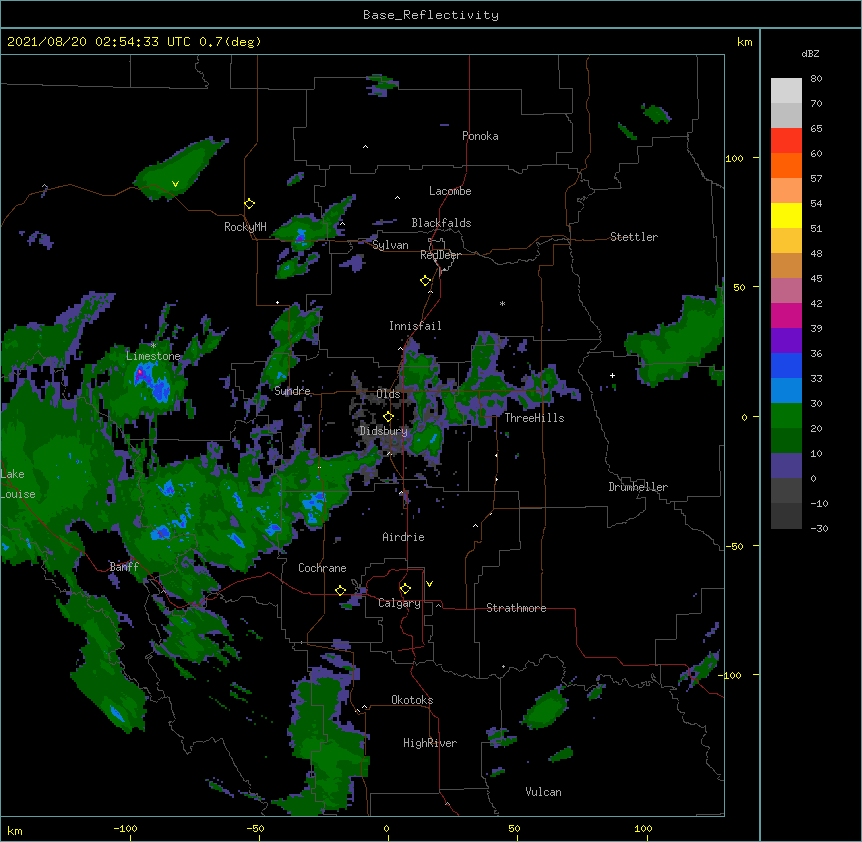Click the white asterisk above Limestone

pyautogui.click(x=153, y=346)
